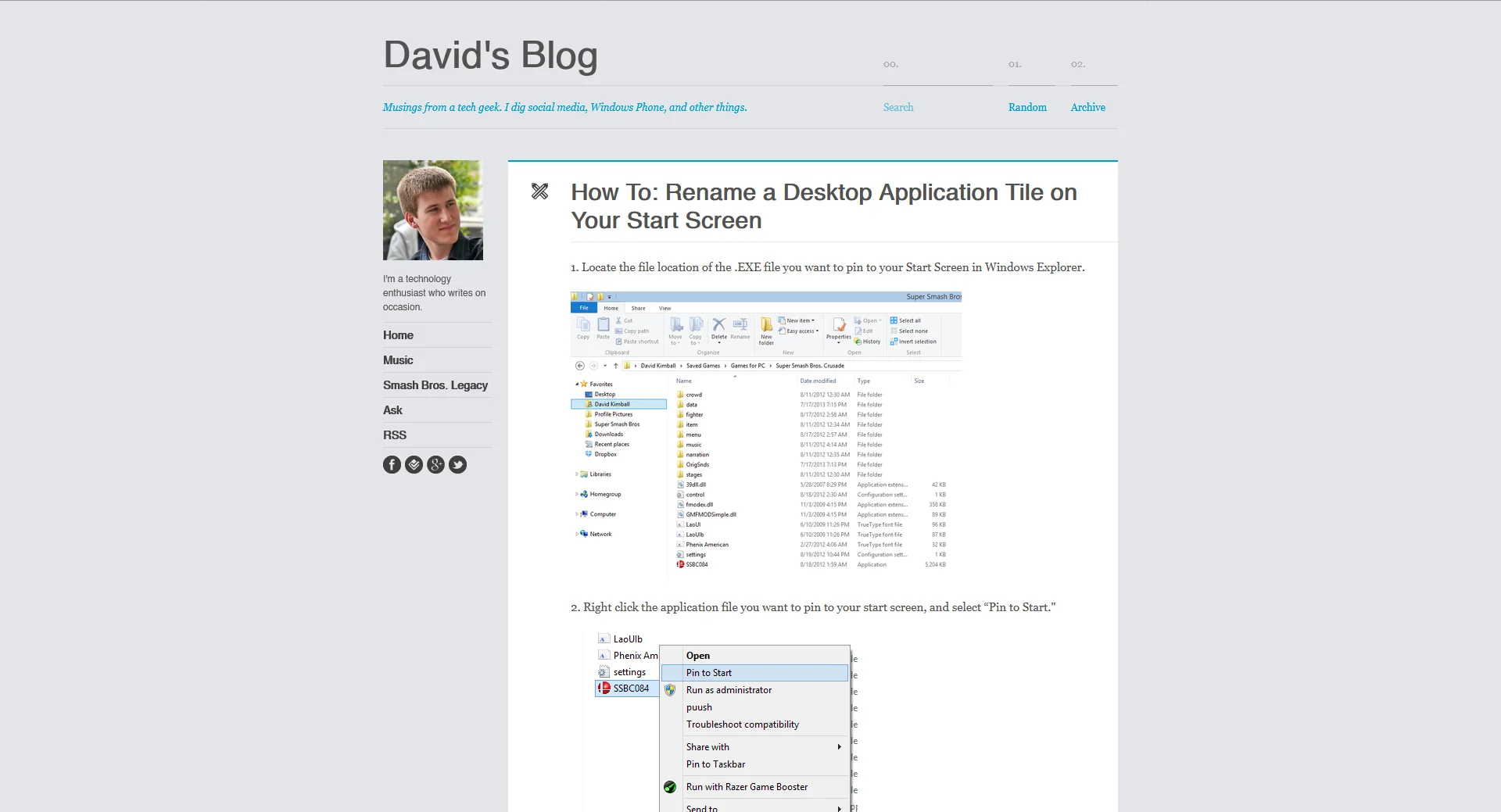Click the Foursquare social icon
Screen dimensions: 1501x812
414,464
